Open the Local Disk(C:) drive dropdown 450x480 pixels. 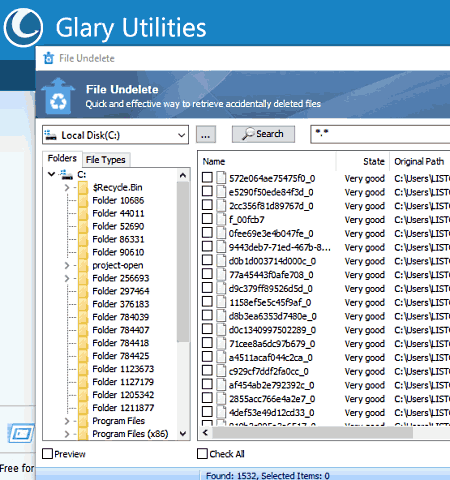tap(181, 135)
